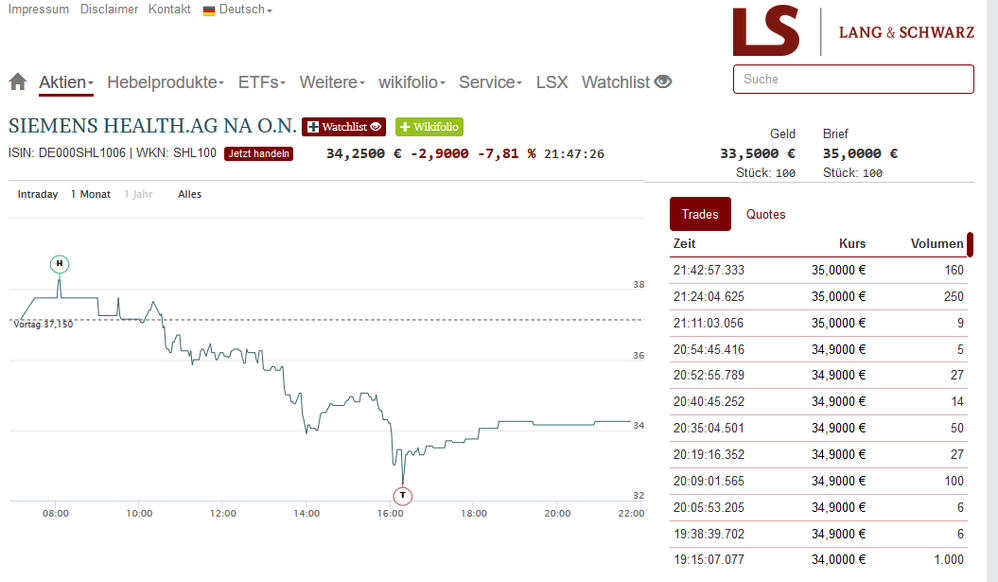Select the trade row at 20:09:01.565
This screenshot has width=998, height=582.
coord(819,481)
